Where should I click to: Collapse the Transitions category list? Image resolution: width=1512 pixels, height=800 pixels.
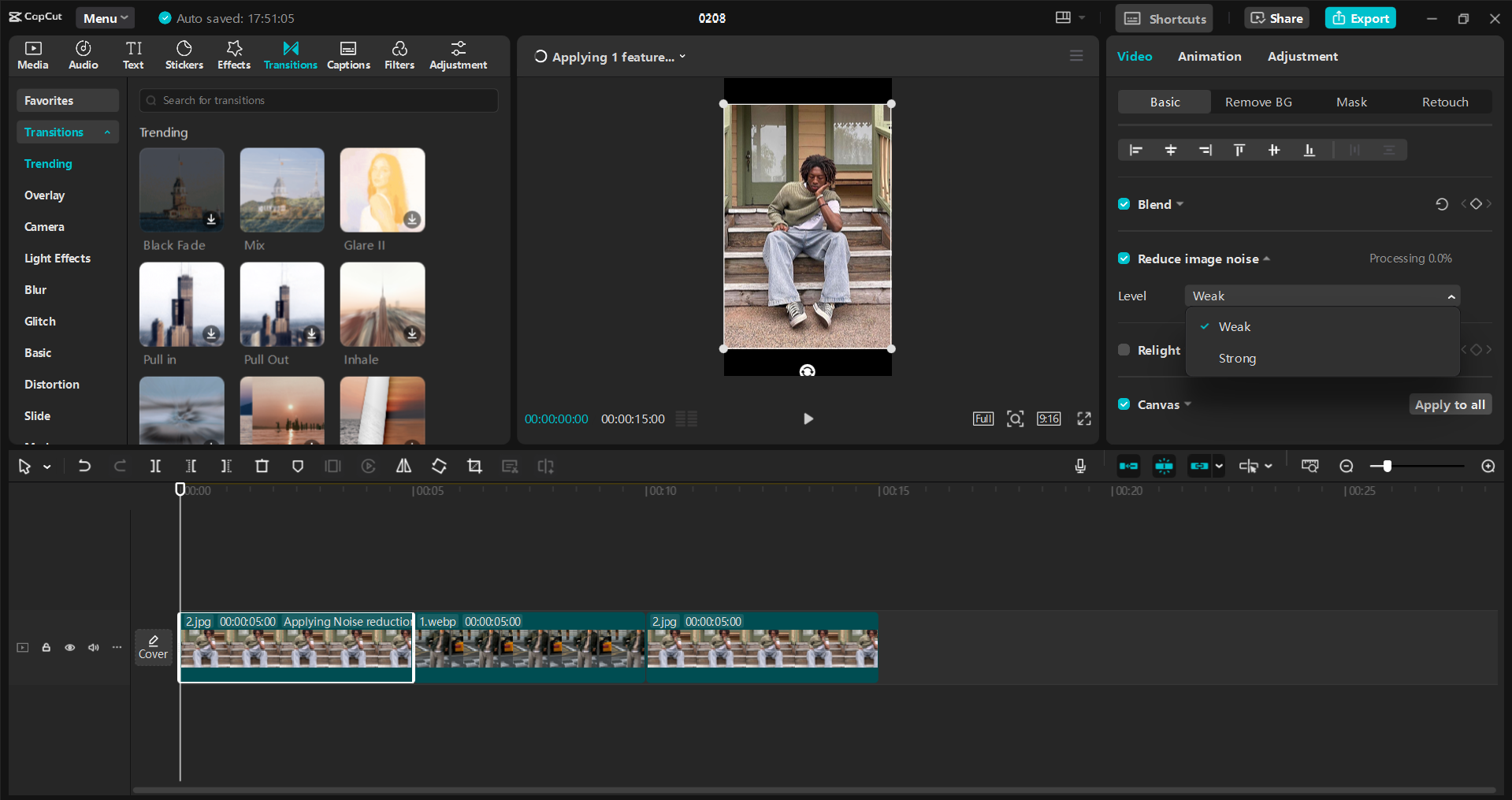[x=107, y=132]
